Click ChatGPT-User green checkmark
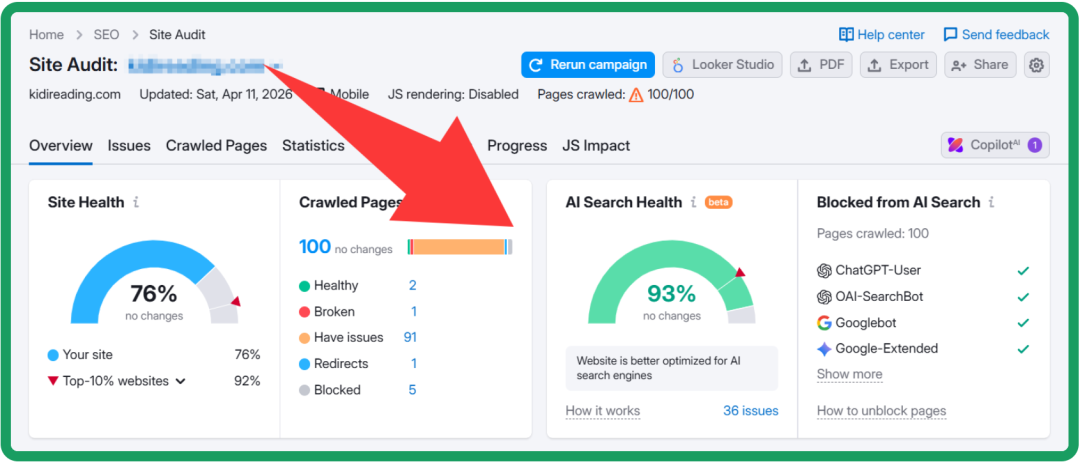1080x462 pixels. pyautogui.click(x=1023, y=271)
